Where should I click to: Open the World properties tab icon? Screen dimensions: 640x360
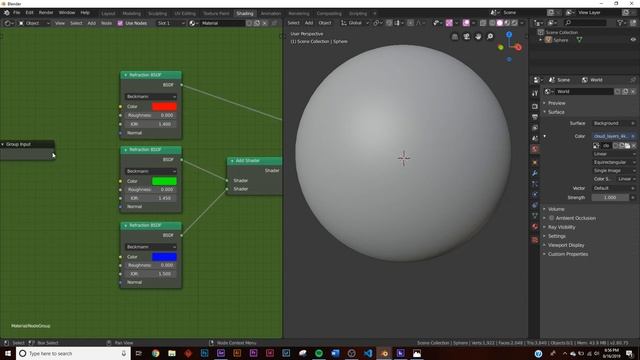point(535,149)
